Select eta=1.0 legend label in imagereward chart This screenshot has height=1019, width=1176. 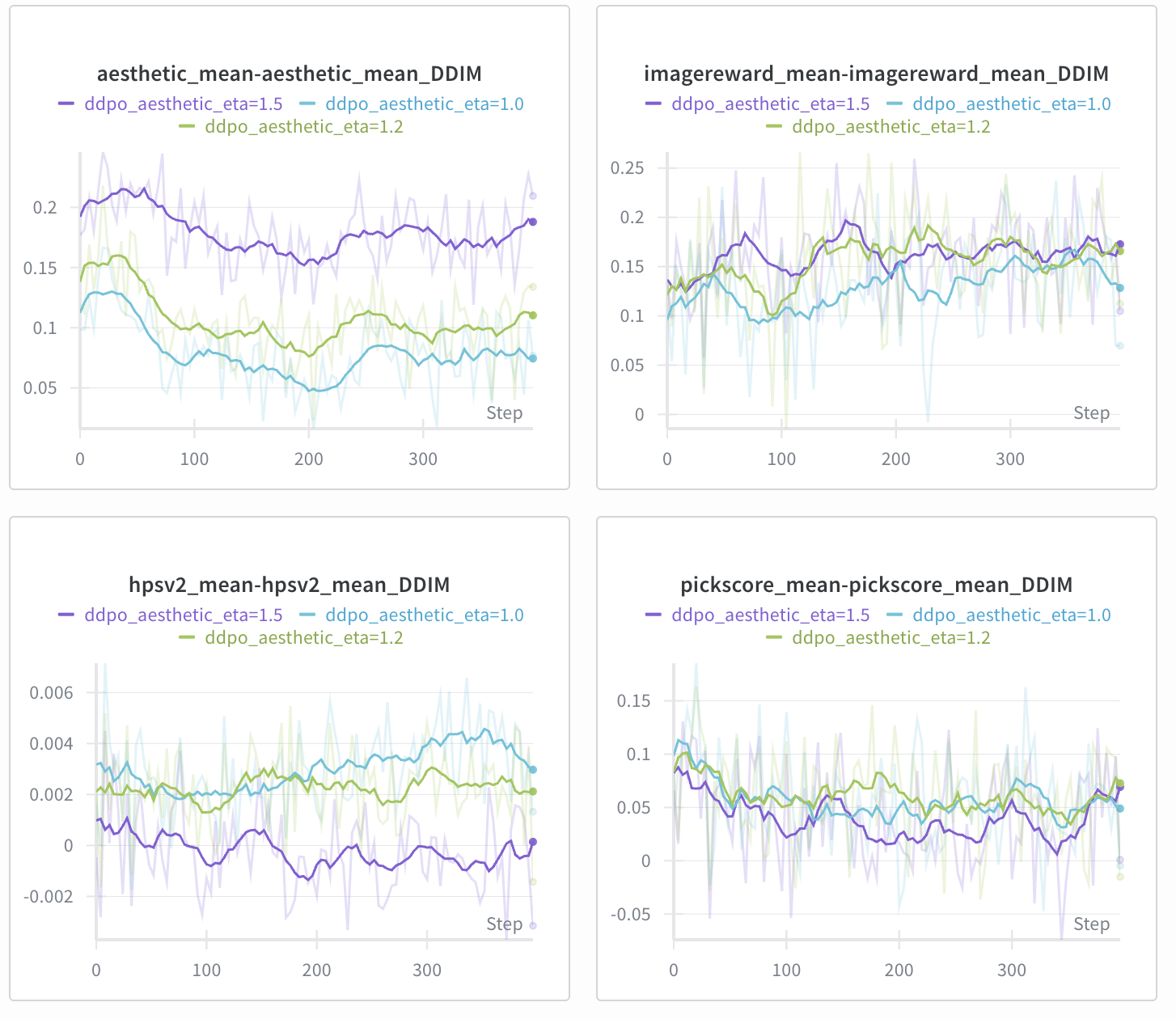pos(1012,104)
